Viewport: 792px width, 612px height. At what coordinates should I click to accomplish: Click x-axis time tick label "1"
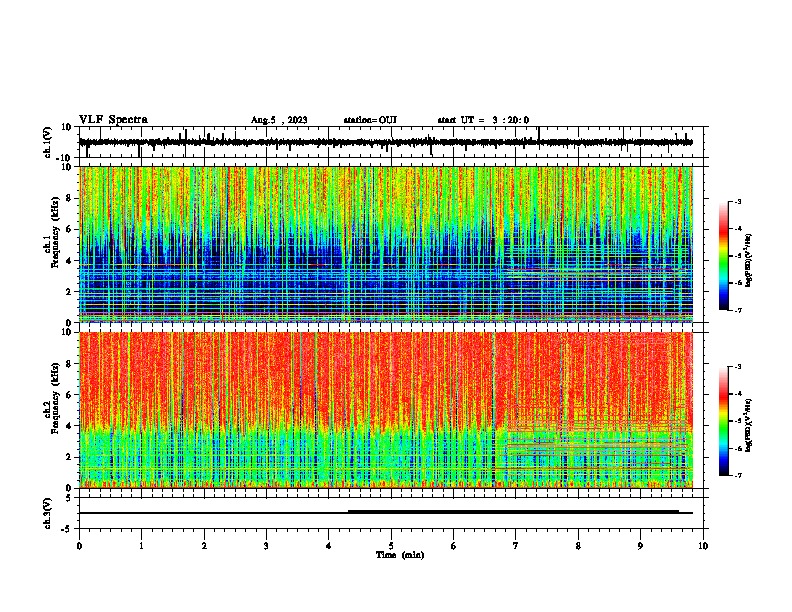tap(141, 546)
